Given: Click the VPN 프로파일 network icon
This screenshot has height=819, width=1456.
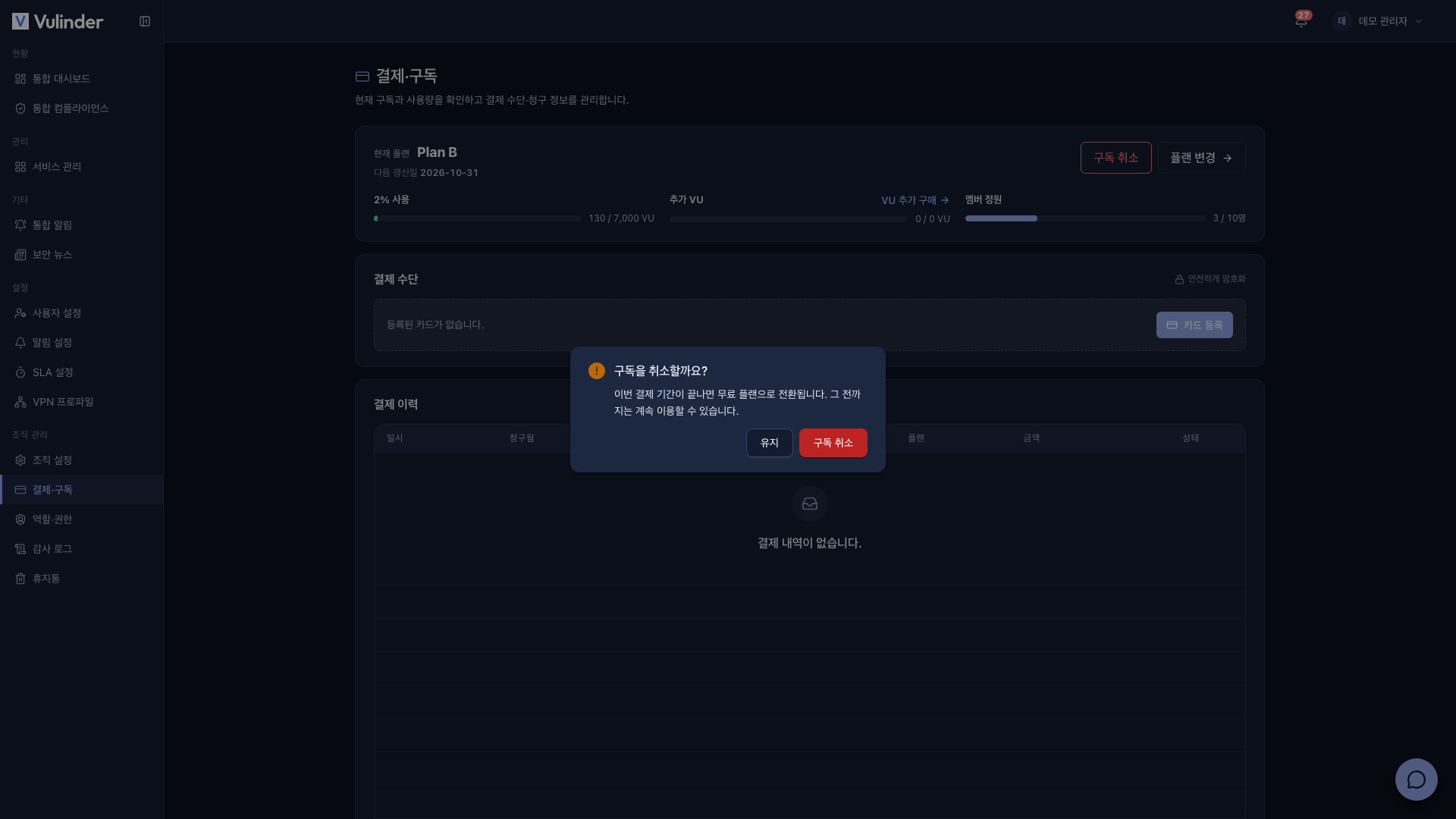Looking at the screenshot, I should [x=20, y=402].
